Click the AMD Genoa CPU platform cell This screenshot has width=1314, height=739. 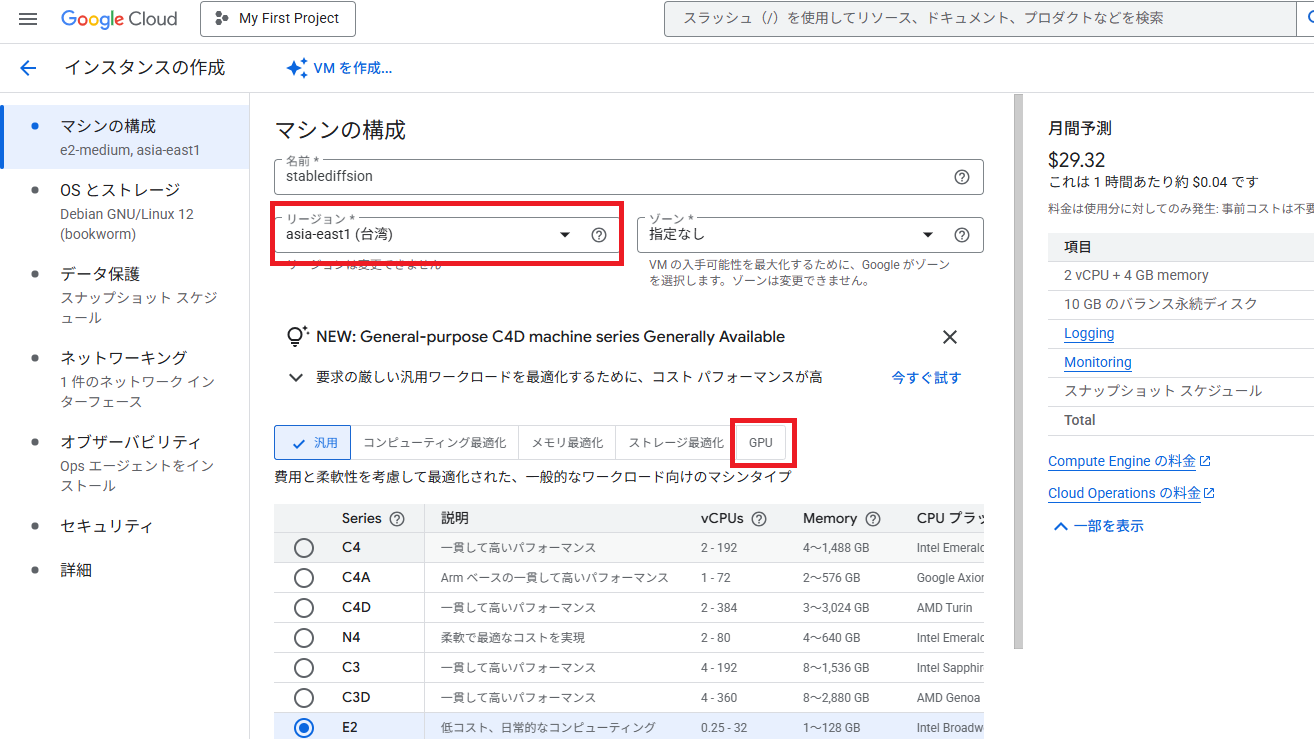[x=949, y=698]
